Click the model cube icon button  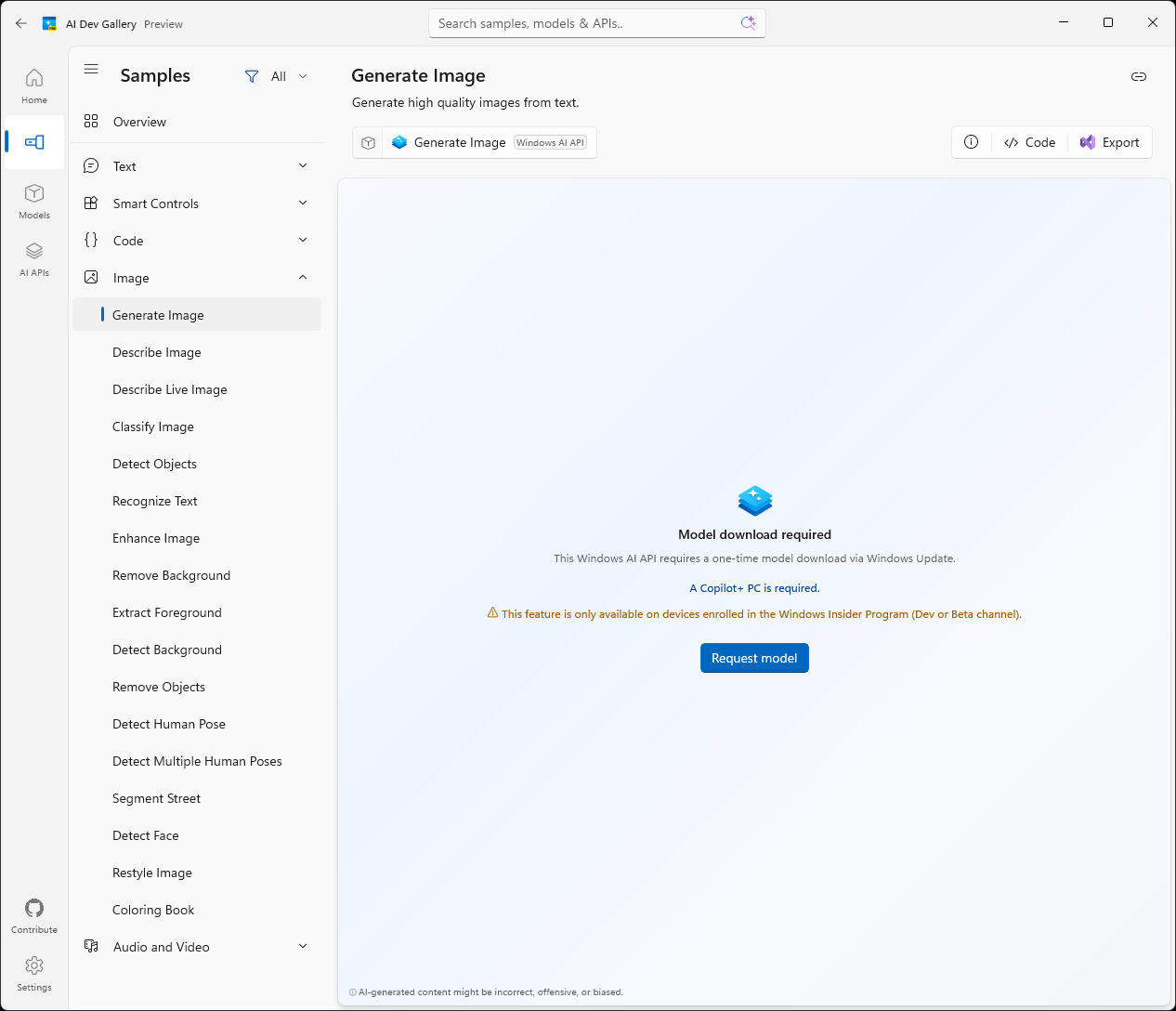(369, 143)
